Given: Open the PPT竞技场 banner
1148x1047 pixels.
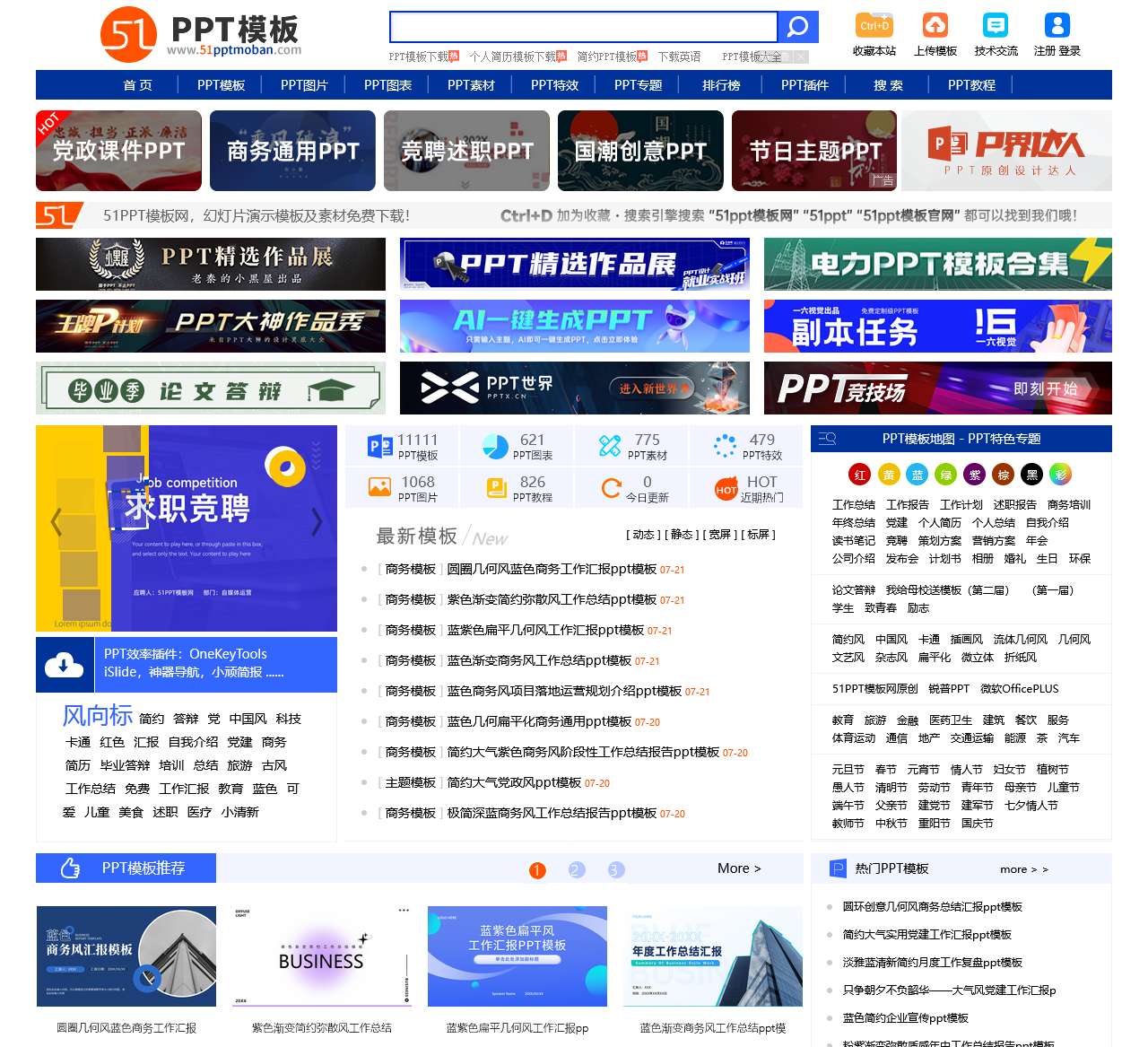Looking at the screenshot, I should [x=938, y=388].
